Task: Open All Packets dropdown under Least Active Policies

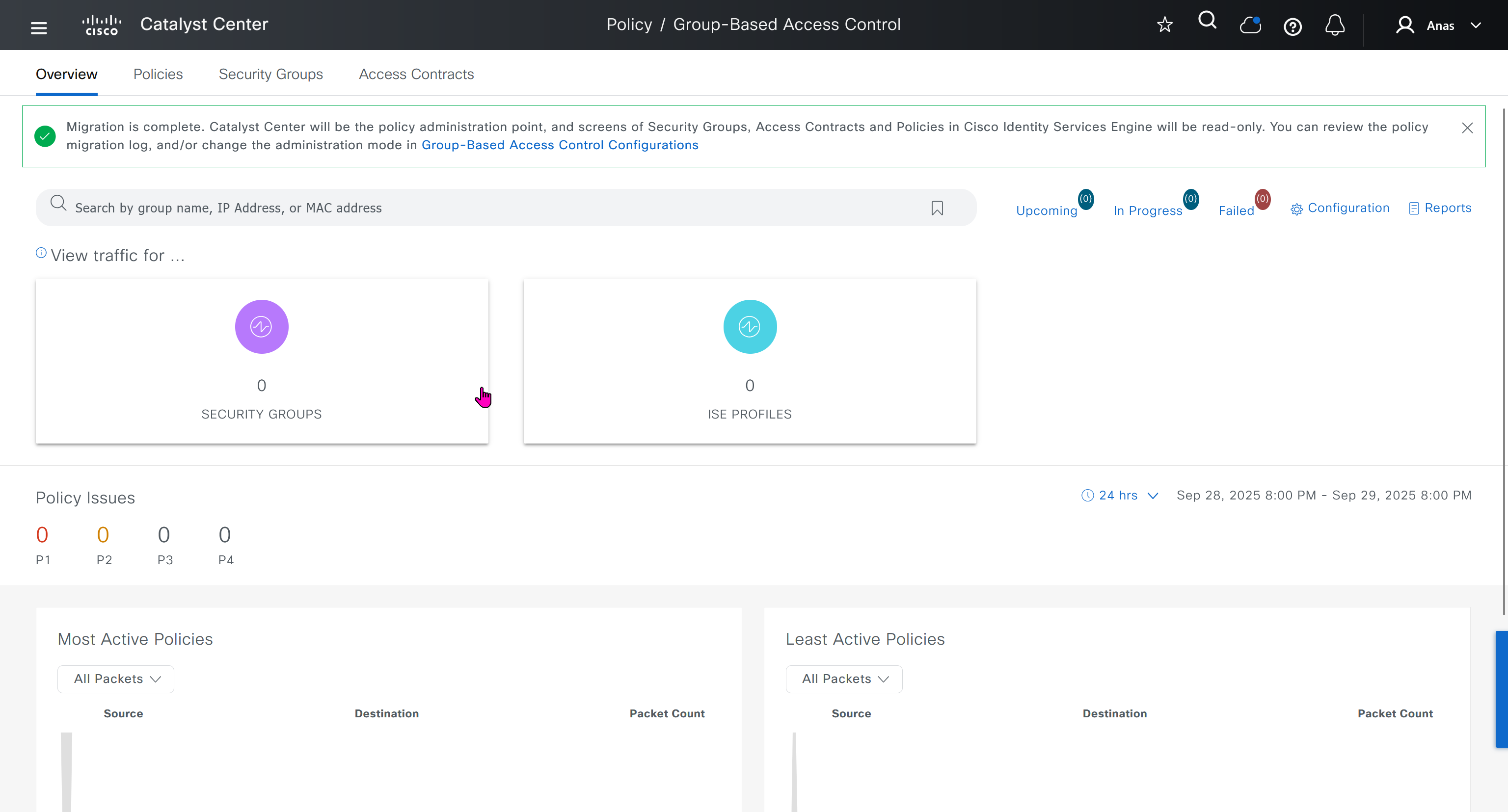Action: (843, 679)
